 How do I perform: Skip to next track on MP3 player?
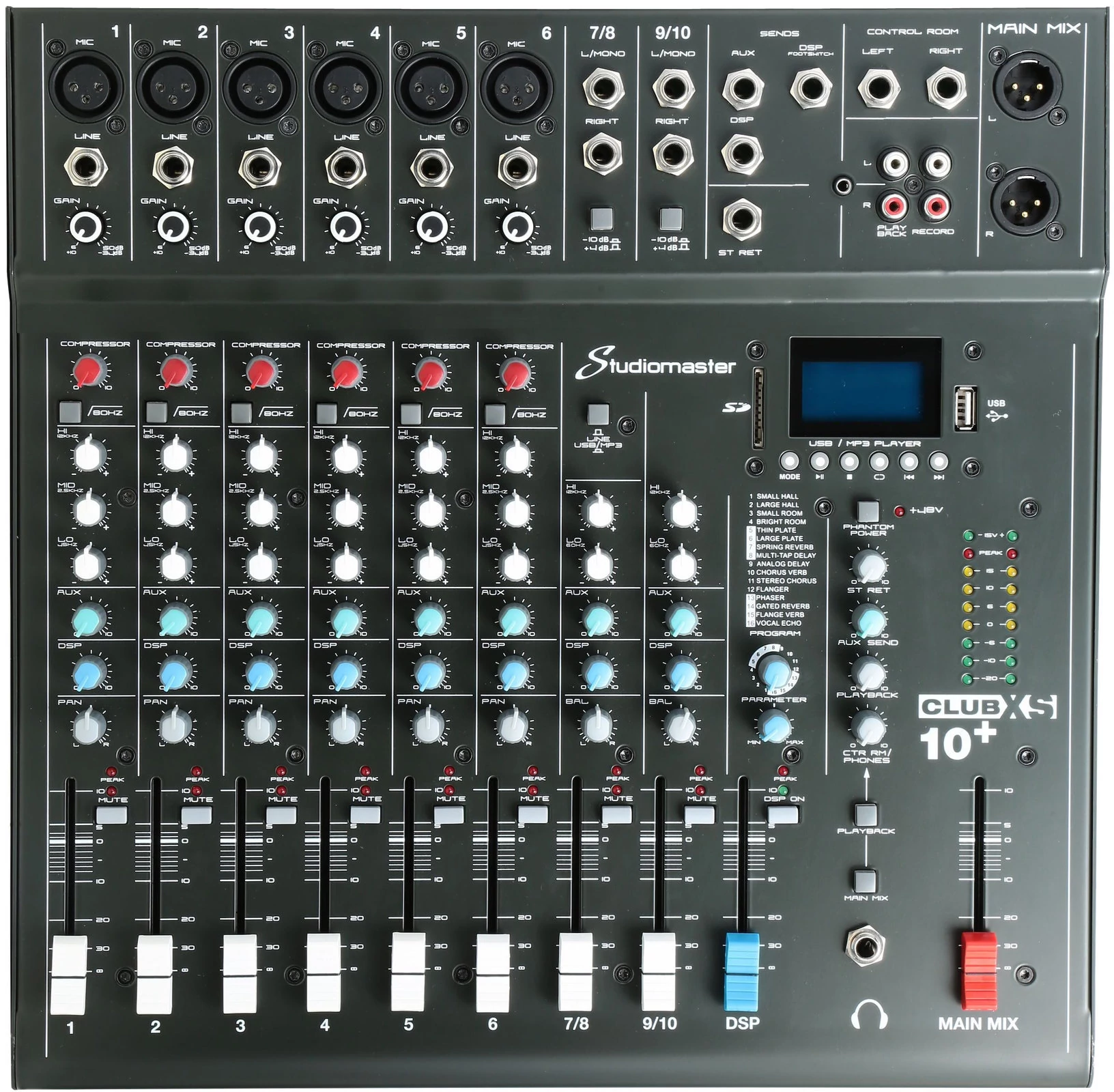pyautogui.click(x=939, y=461)
